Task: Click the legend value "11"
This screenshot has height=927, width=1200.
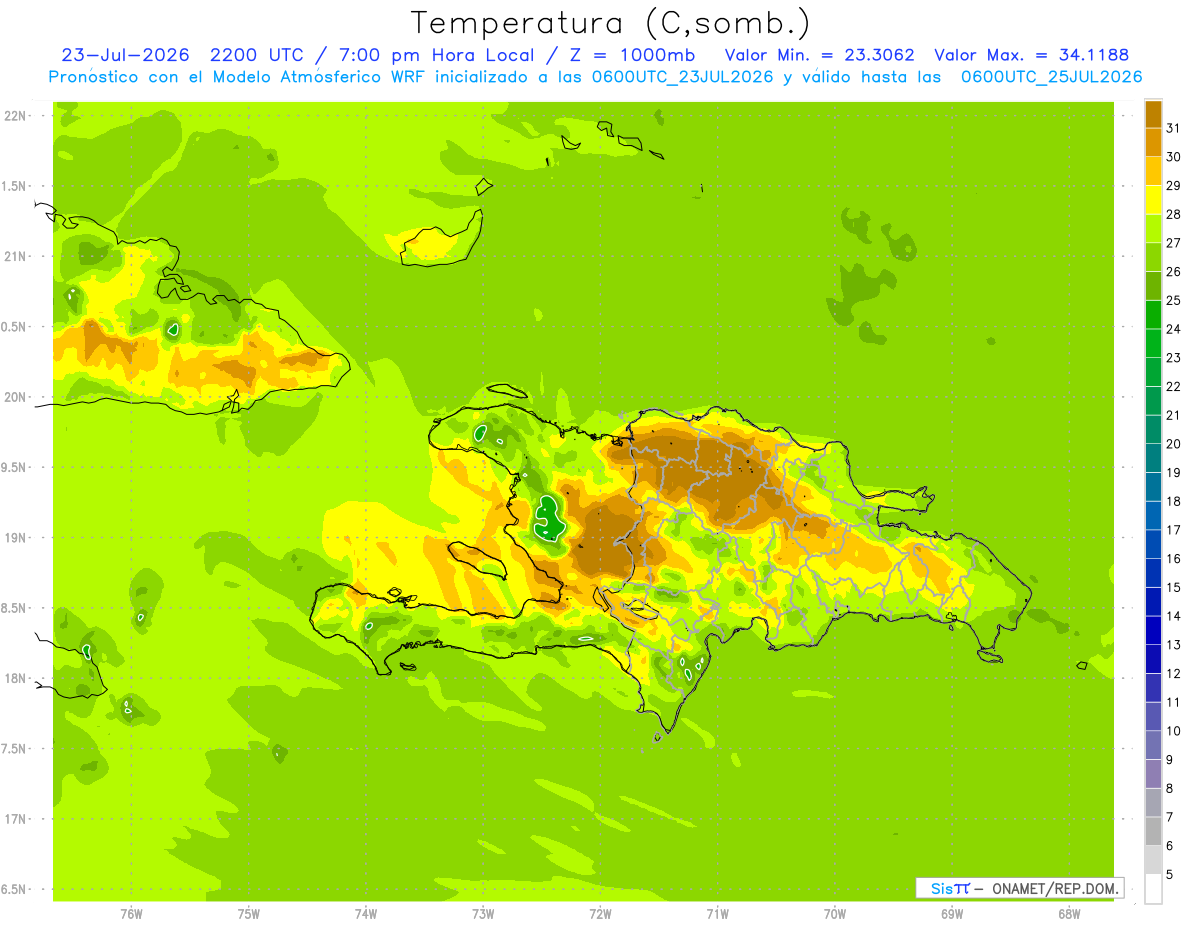Action: pyautogui.click(x=1174, y=702)
